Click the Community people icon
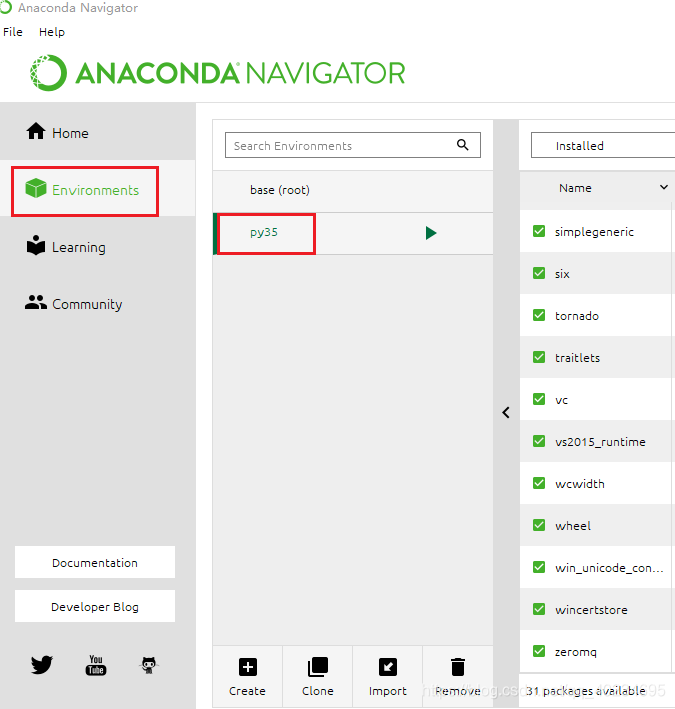 tap(36, 302)
